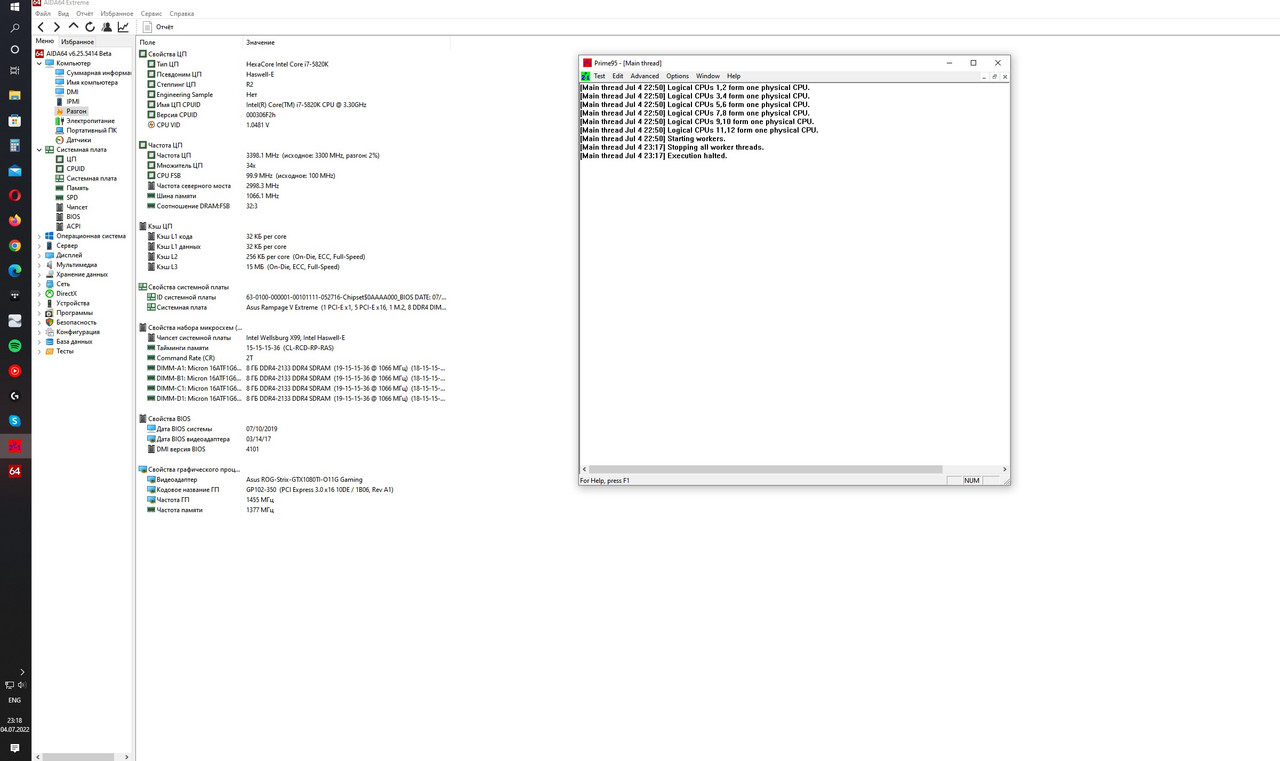Click Prime95 horizontal scrollbar thumb
1280x761 pixels.
point(764,469)
